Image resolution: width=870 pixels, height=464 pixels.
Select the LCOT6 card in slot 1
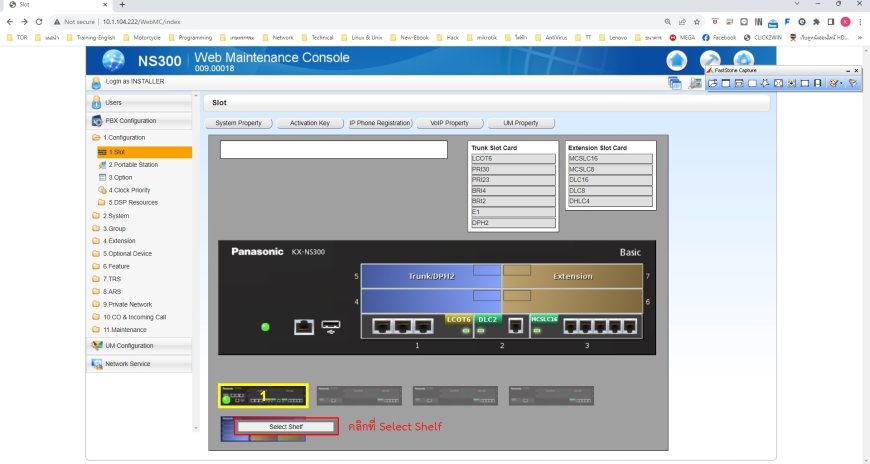point(459,320)
